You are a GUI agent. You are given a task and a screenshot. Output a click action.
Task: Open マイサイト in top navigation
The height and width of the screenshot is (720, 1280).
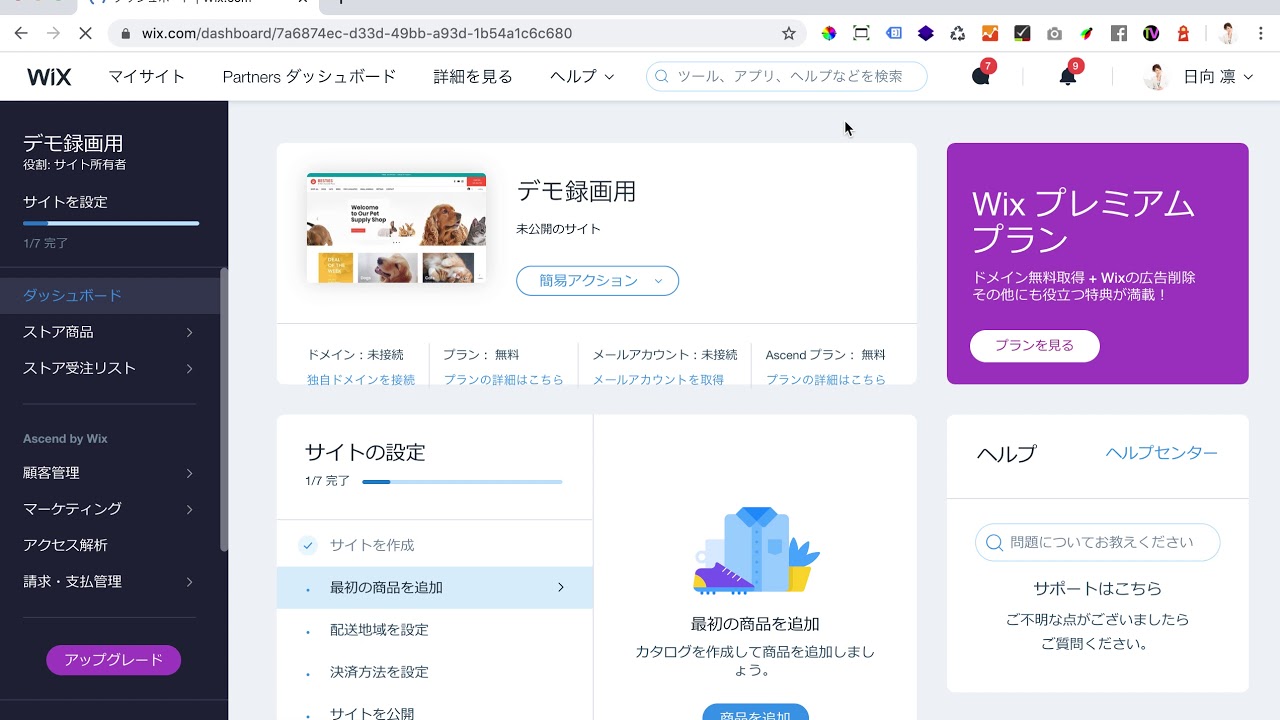click(x=147, y=76)
